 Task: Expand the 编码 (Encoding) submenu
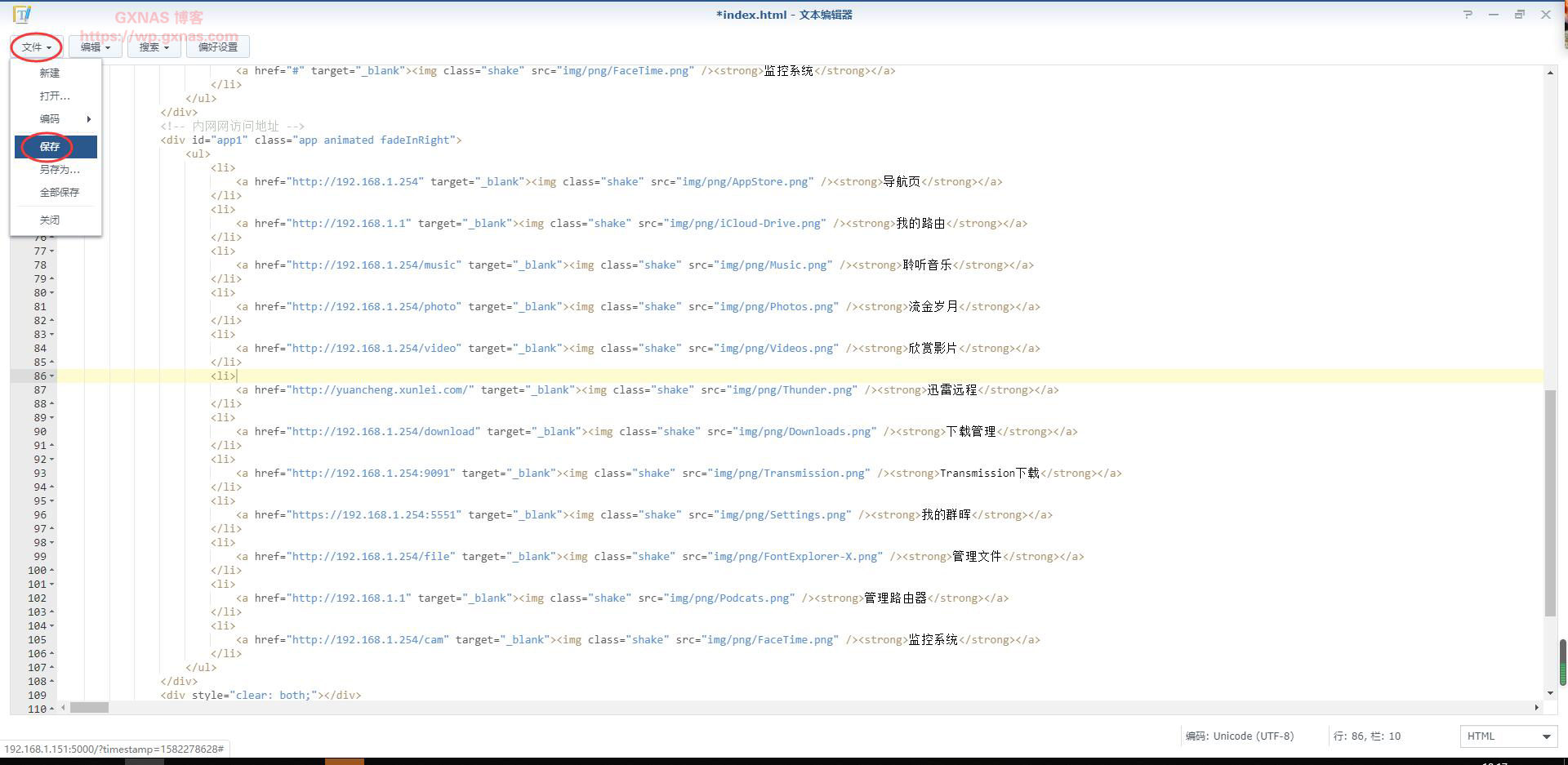pyautogui.click(x=56, y=119)
